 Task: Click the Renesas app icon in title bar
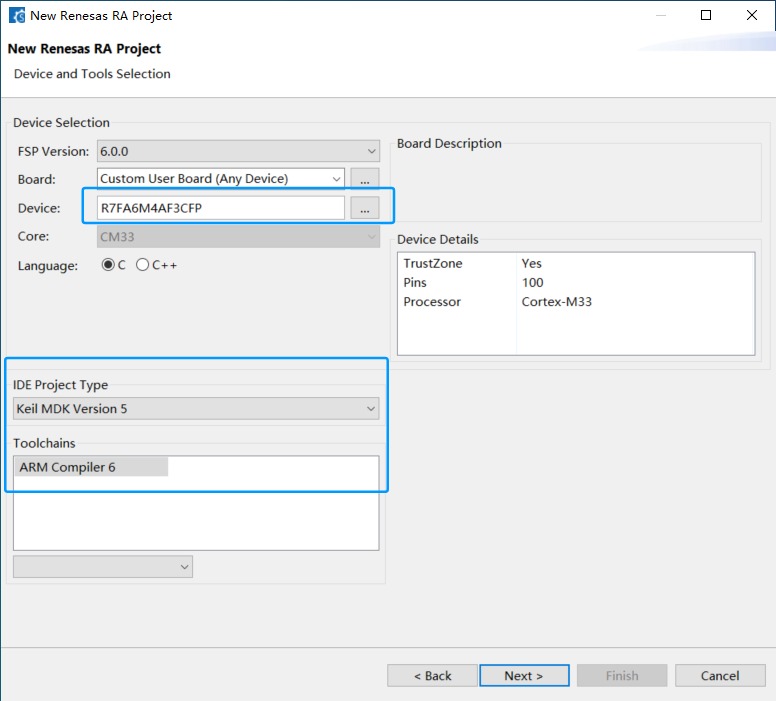coord(17,15)
